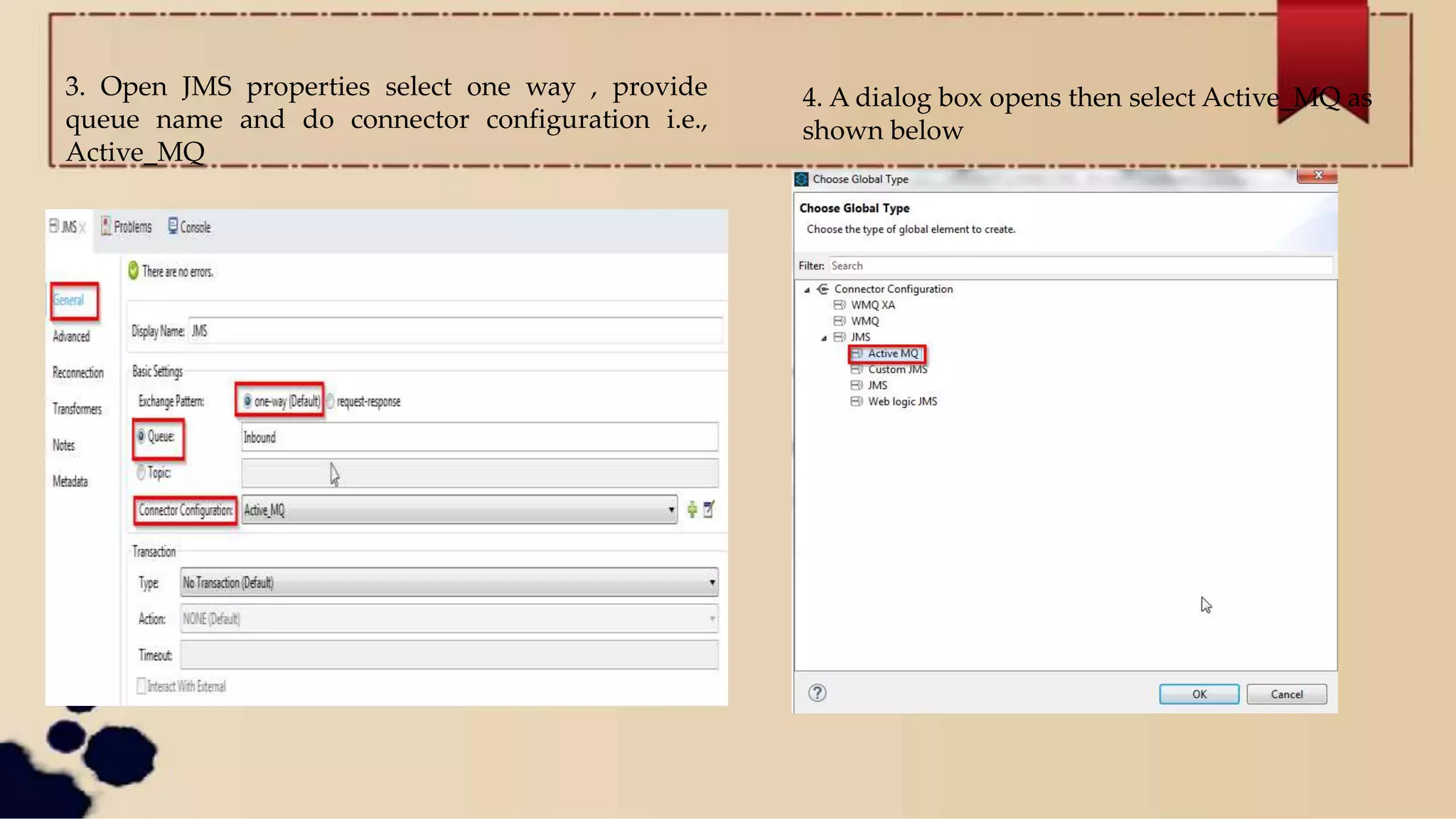This screenshot has height=819, width=1456.
Task: Open the Metadata section
Action: click(x=70, y=481)
